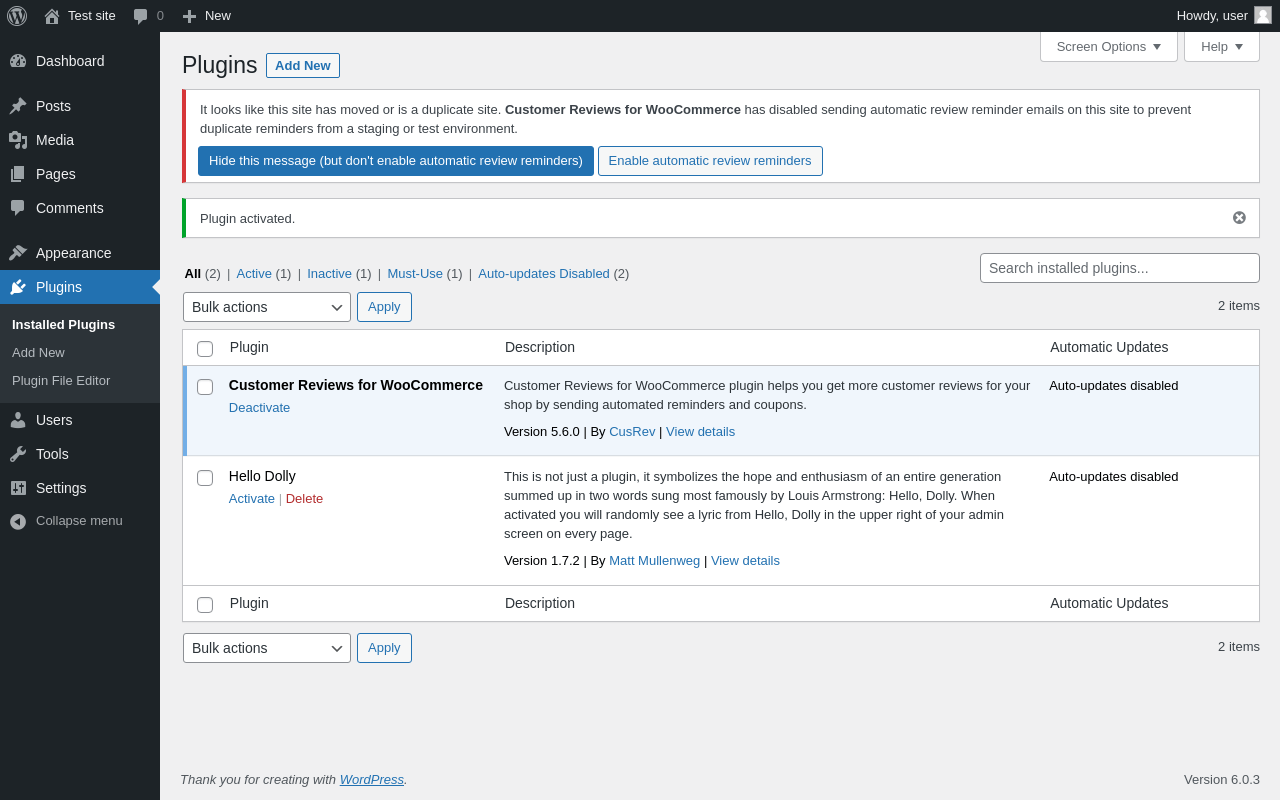Image resolution: width=1280 pixels, height=800 pixels.
Task: View details for Customer Reviews plugin
Action: (x=700, y=432)
